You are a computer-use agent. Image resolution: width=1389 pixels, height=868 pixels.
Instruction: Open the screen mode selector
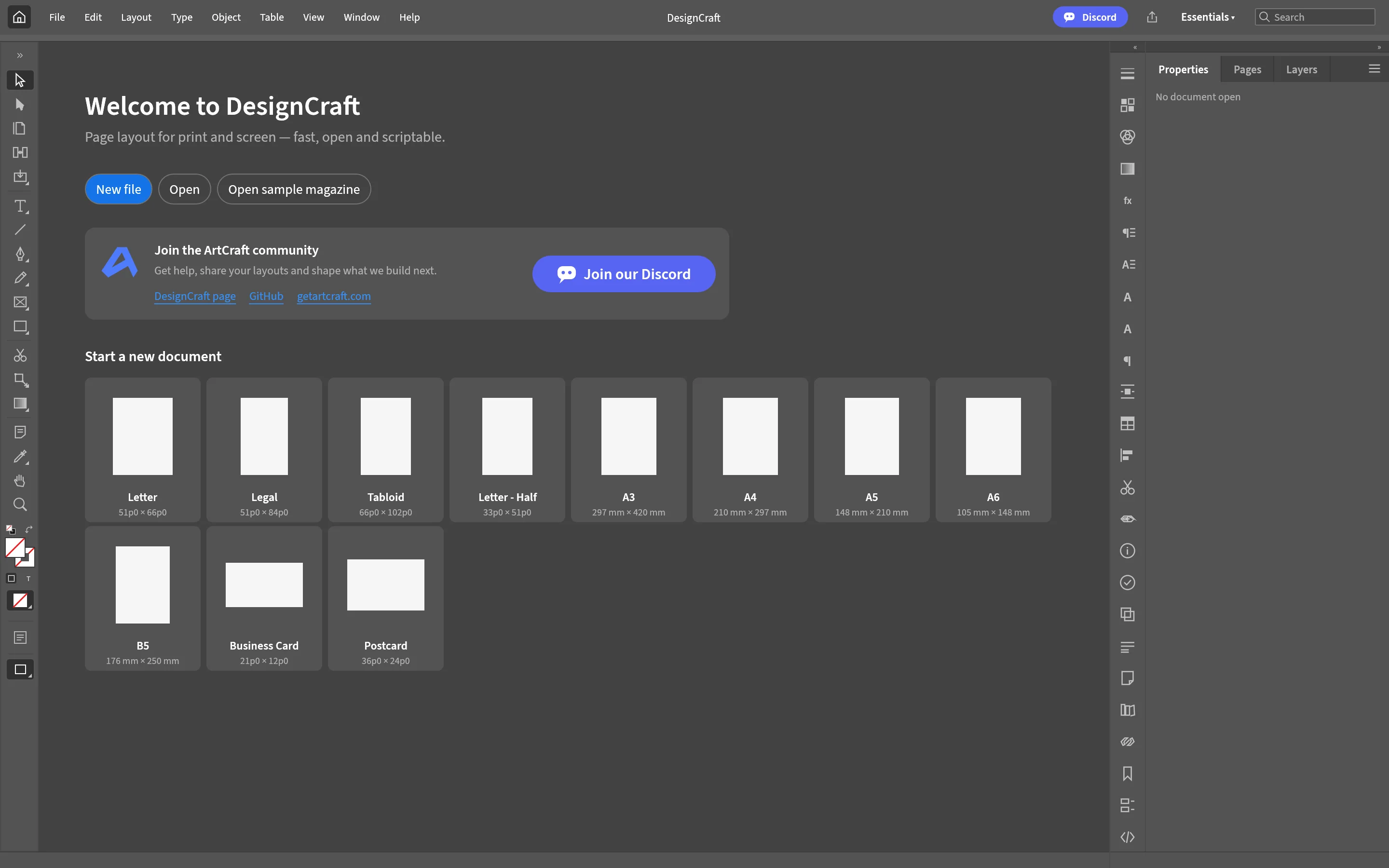click(x=20, y=669)
